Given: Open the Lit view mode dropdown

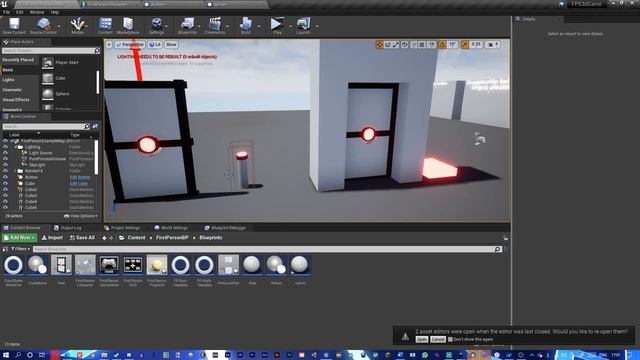Looking at the screenshot, I should coord(155,44).
